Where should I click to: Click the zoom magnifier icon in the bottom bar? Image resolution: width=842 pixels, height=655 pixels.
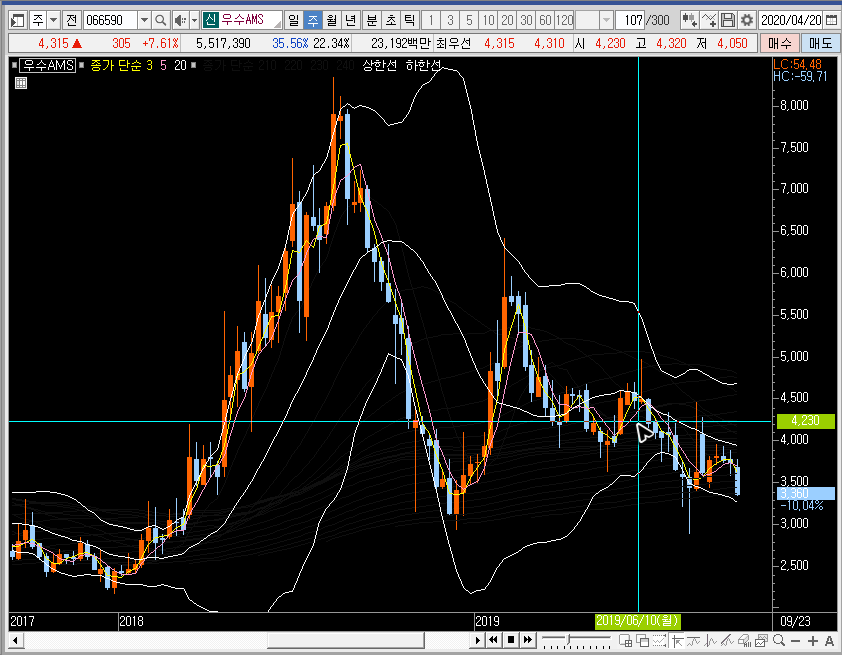(x=779, y=640)
